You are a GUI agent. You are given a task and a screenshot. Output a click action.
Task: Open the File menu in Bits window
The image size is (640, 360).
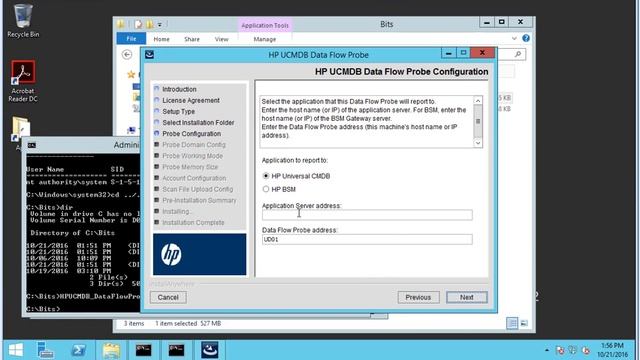coord(131,39)
